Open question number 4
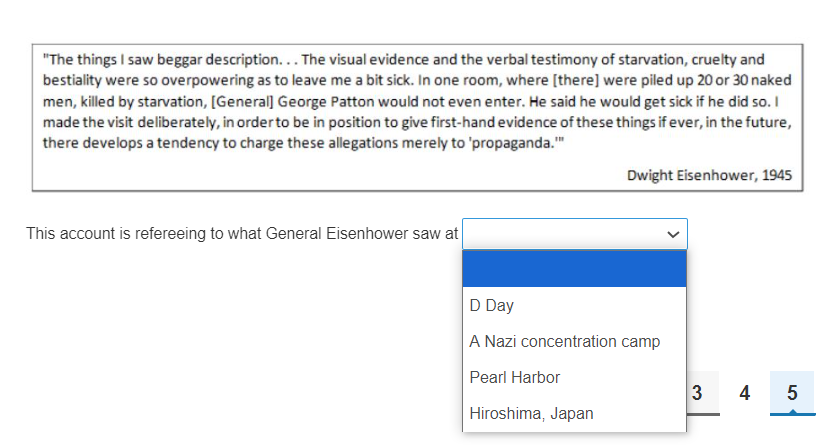 [745, 393]
